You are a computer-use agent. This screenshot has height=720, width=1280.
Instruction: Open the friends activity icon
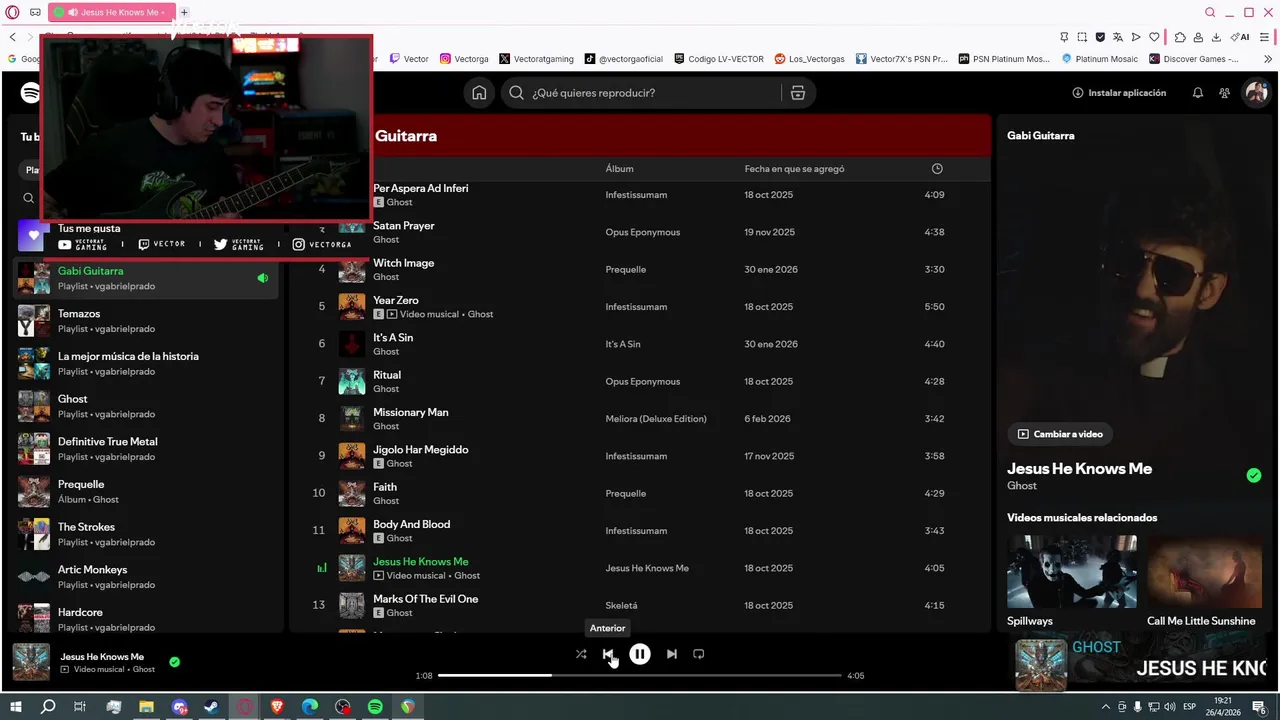(x=1224, y=93)
